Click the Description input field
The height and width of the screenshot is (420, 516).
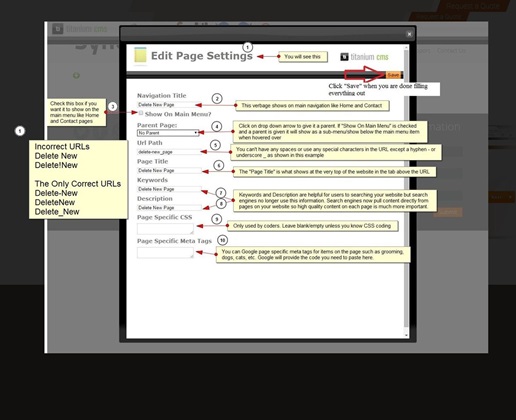(x=169, y=208)
